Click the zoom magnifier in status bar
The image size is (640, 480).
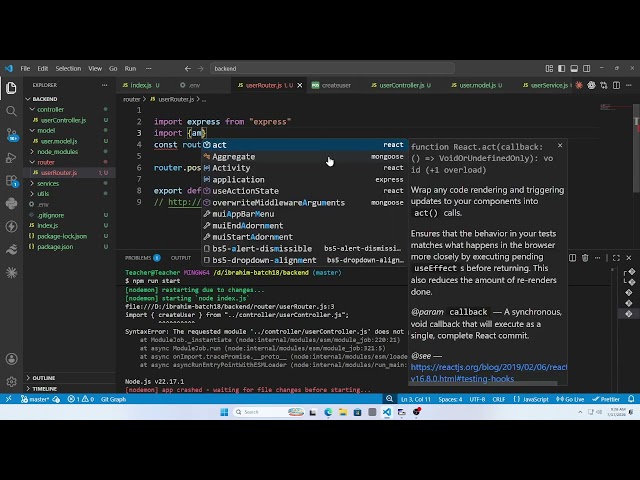click(x=389, y=399)
